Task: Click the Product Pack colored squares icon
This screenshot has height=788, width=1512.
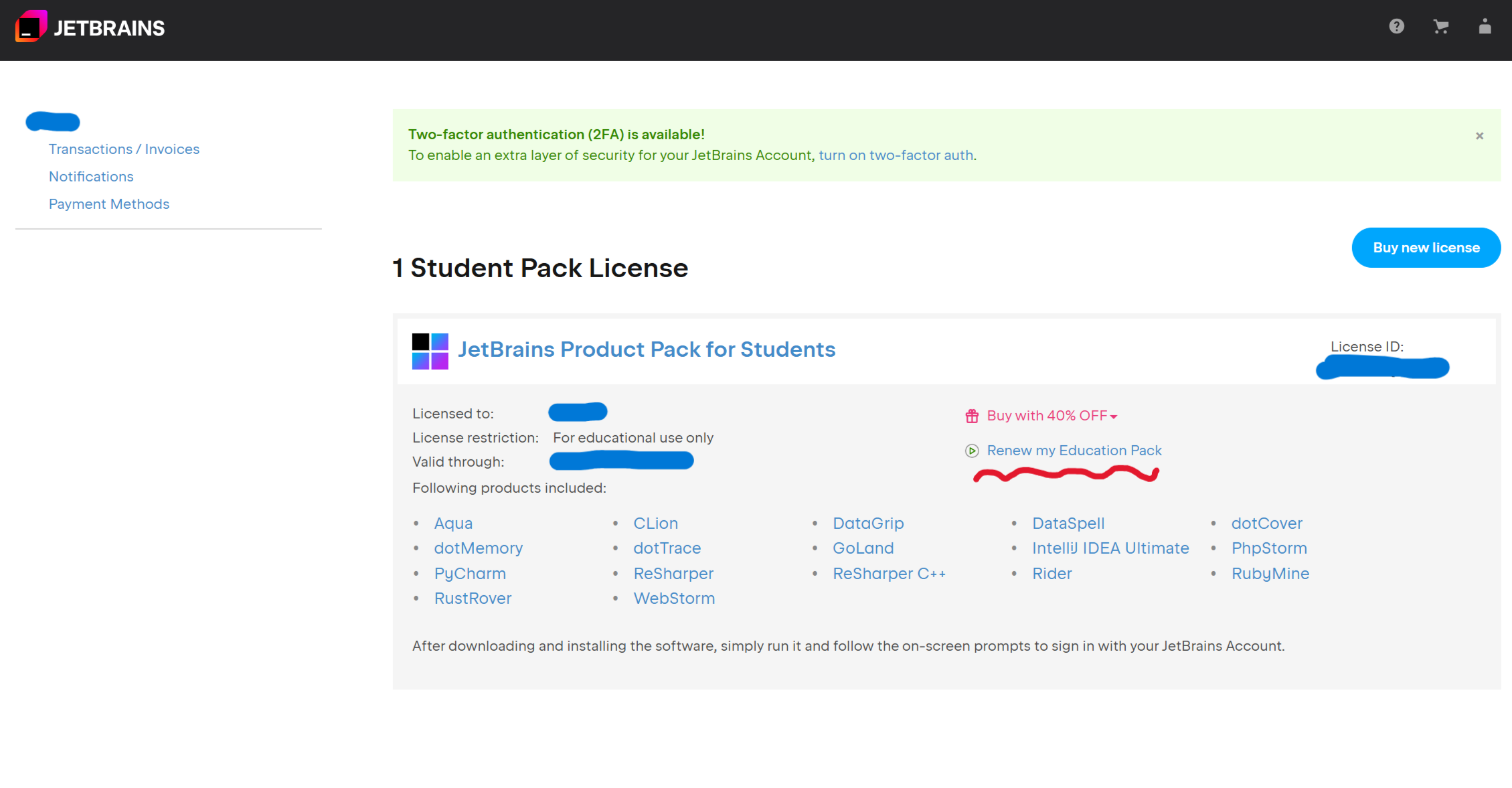Action: pos(430,351)
